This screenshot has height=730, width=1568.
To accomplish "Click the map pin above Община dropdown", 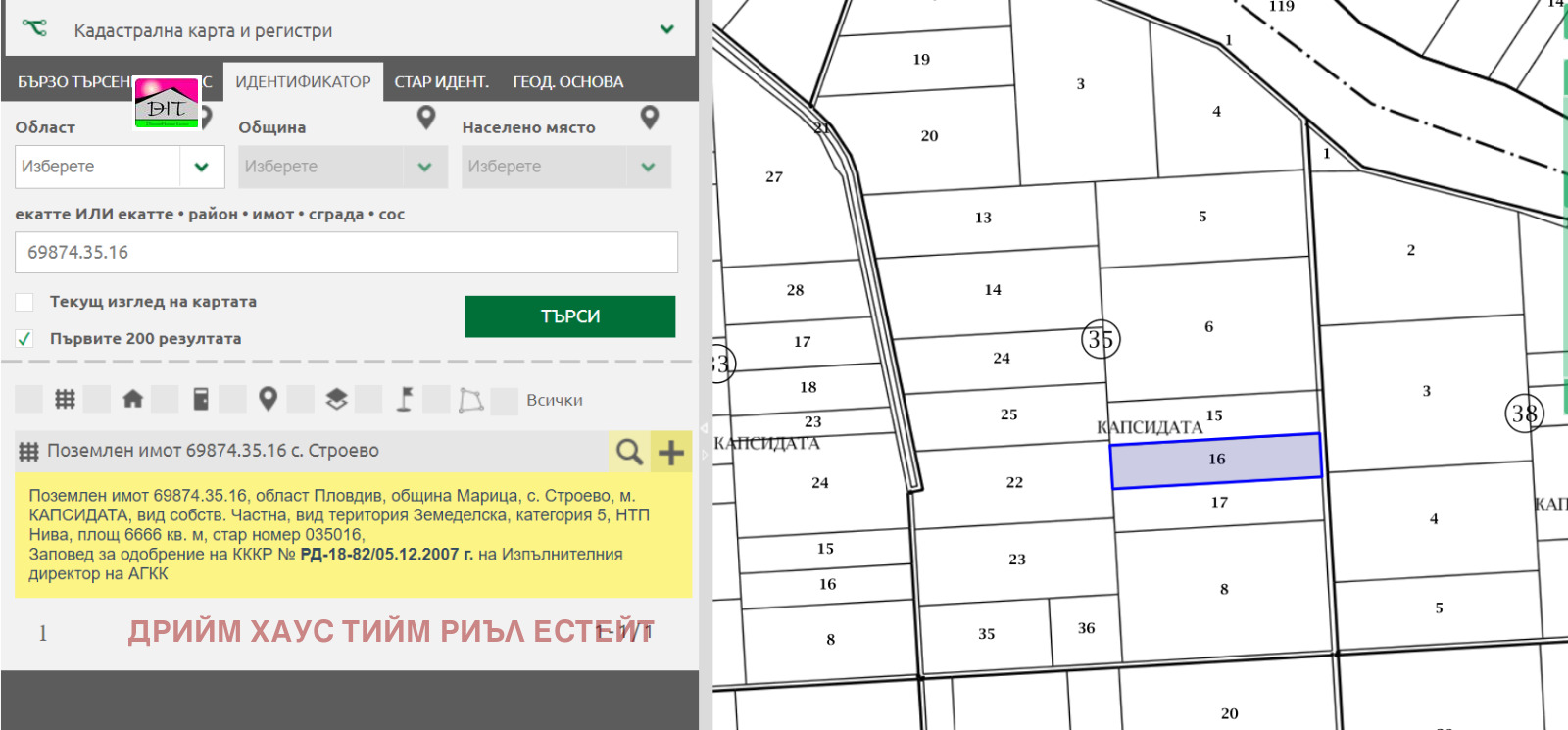I will click(x=425, y=119).
